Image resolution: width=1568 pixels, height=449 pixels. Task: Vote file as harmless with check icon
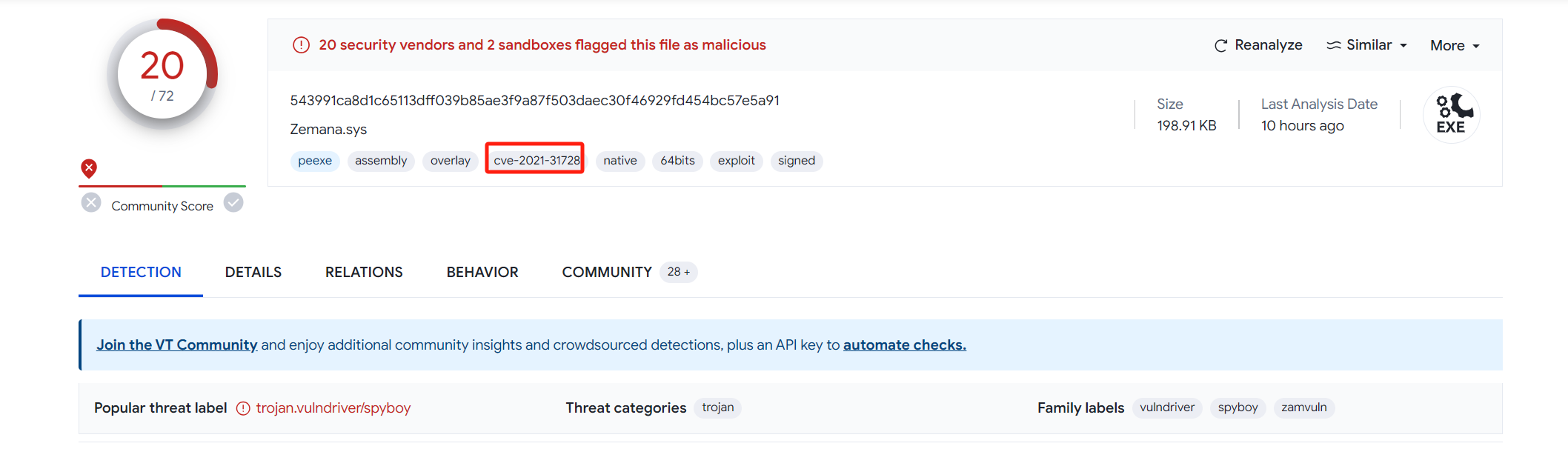click(233, 203)
